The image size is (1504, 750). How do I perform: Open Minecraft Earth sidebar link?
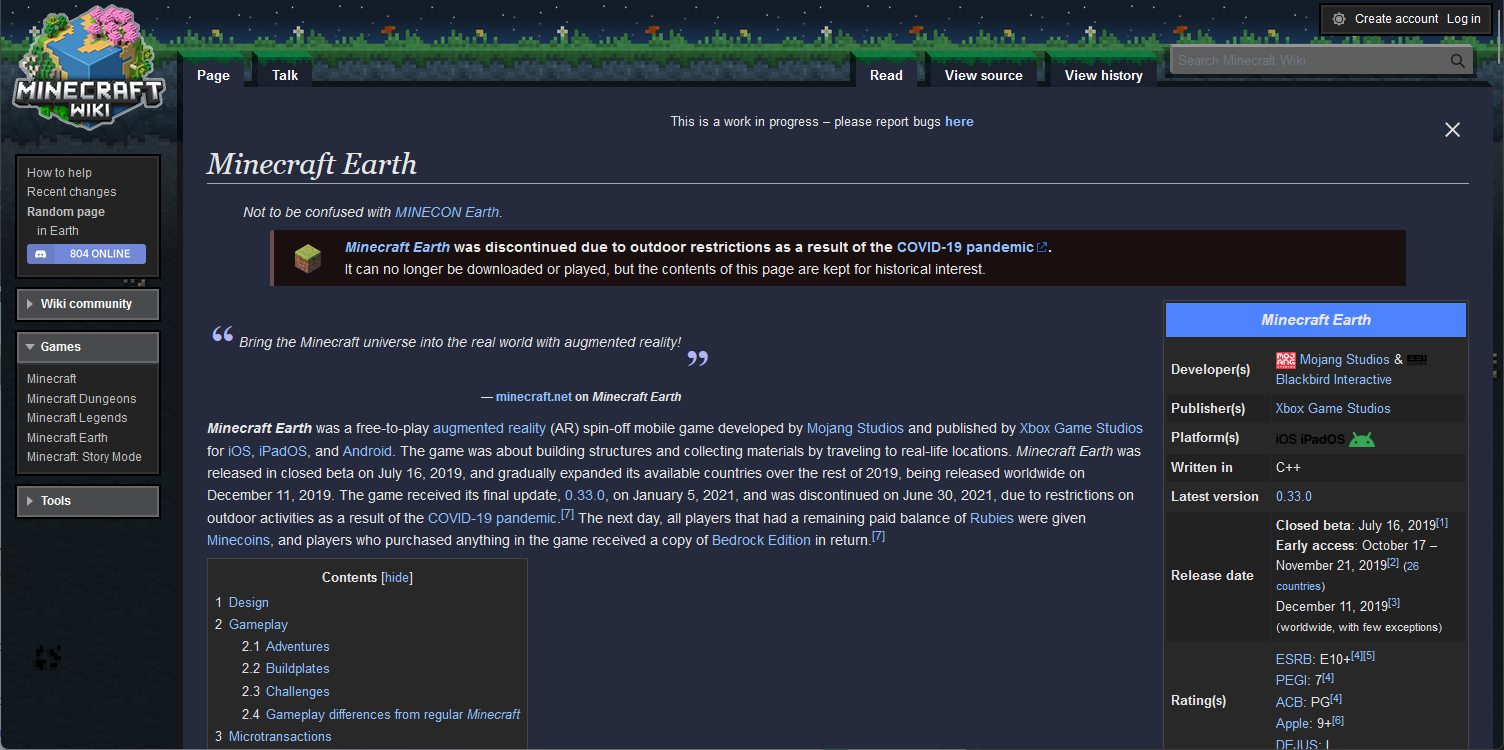pos(67,438)
